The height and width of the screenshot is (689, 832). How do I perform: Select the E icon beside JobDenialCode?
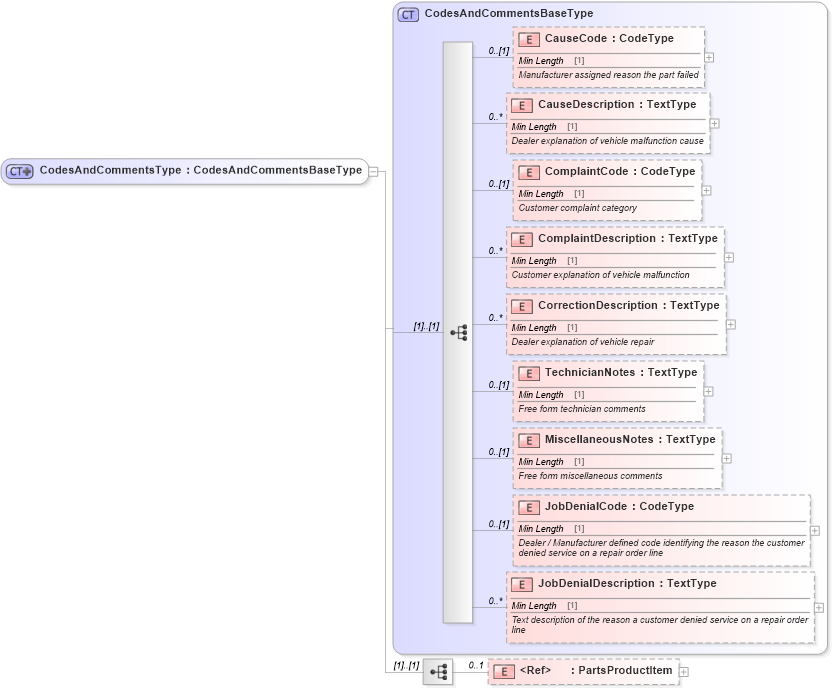click(x=527, y=507)
